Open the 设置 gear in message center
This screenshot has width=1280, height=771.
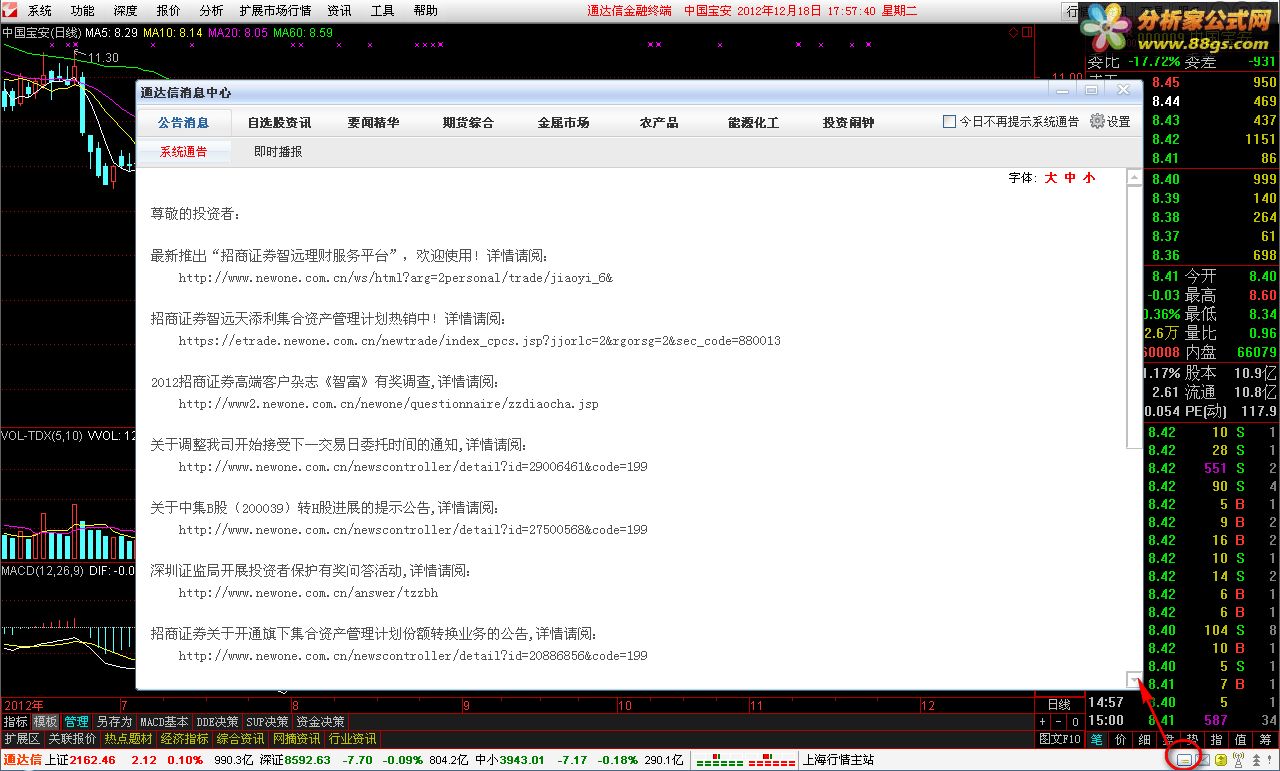pyautogui.click(x=1110, y=121)
